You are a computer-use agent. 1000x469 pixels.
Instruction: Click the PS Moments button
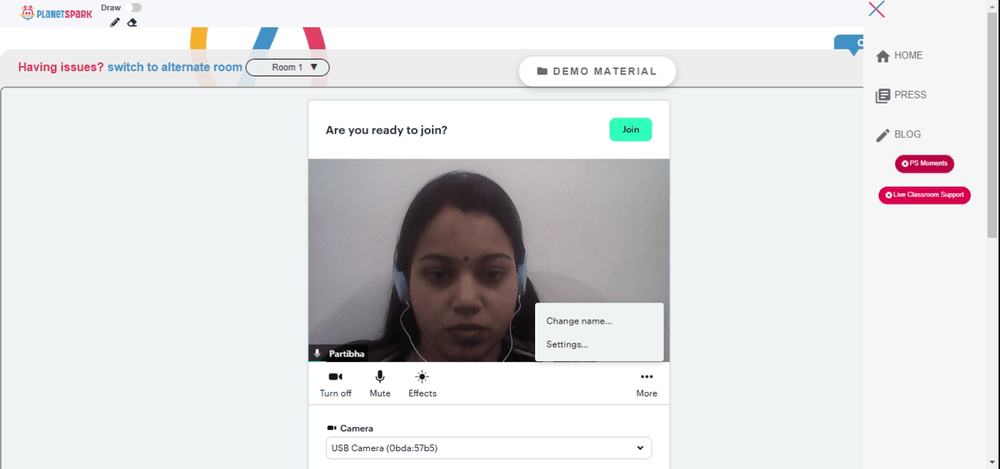pos(924,163)
